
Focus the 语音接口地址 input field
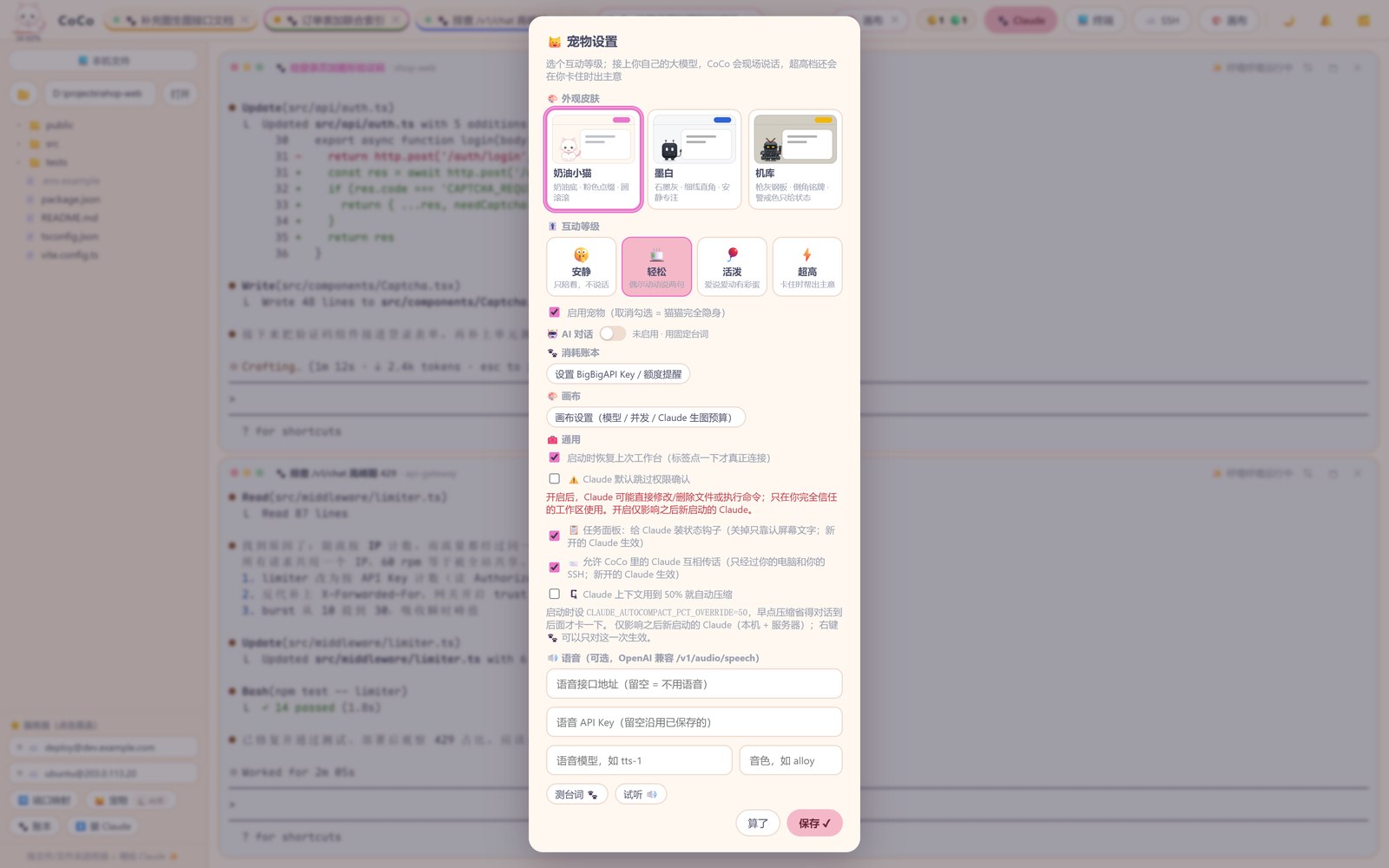point(694,684)
